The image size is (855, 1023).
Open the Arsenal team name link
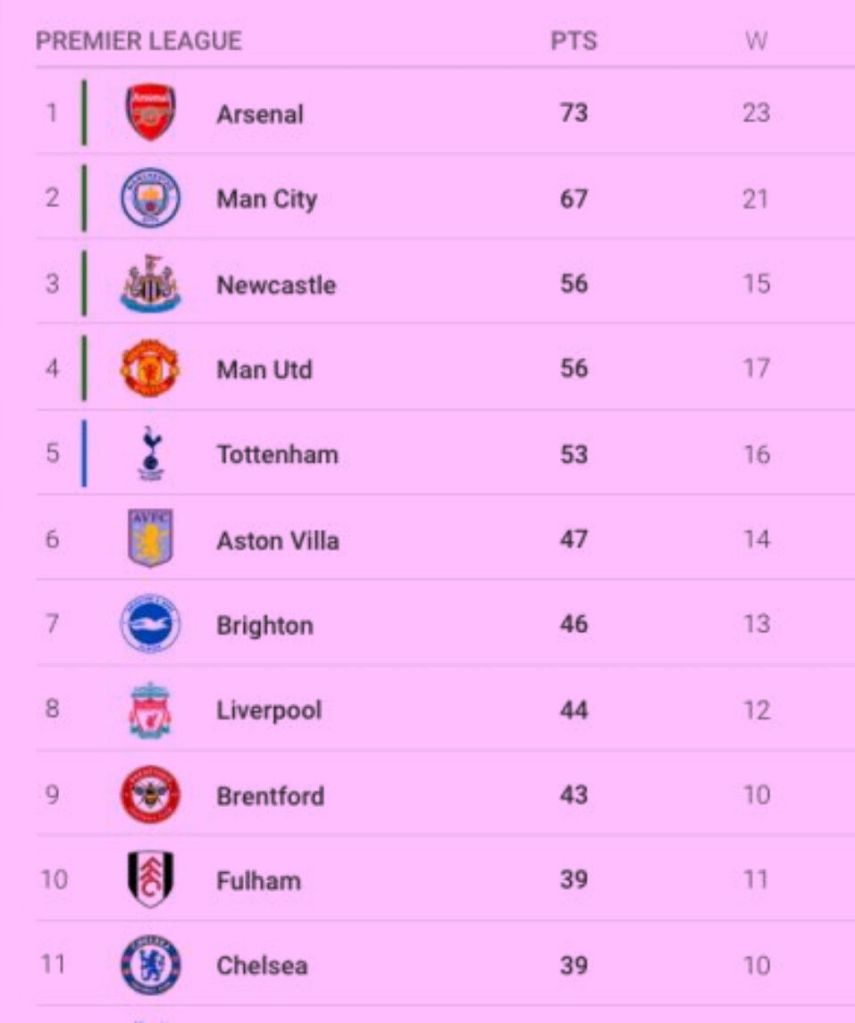(260, 114)
